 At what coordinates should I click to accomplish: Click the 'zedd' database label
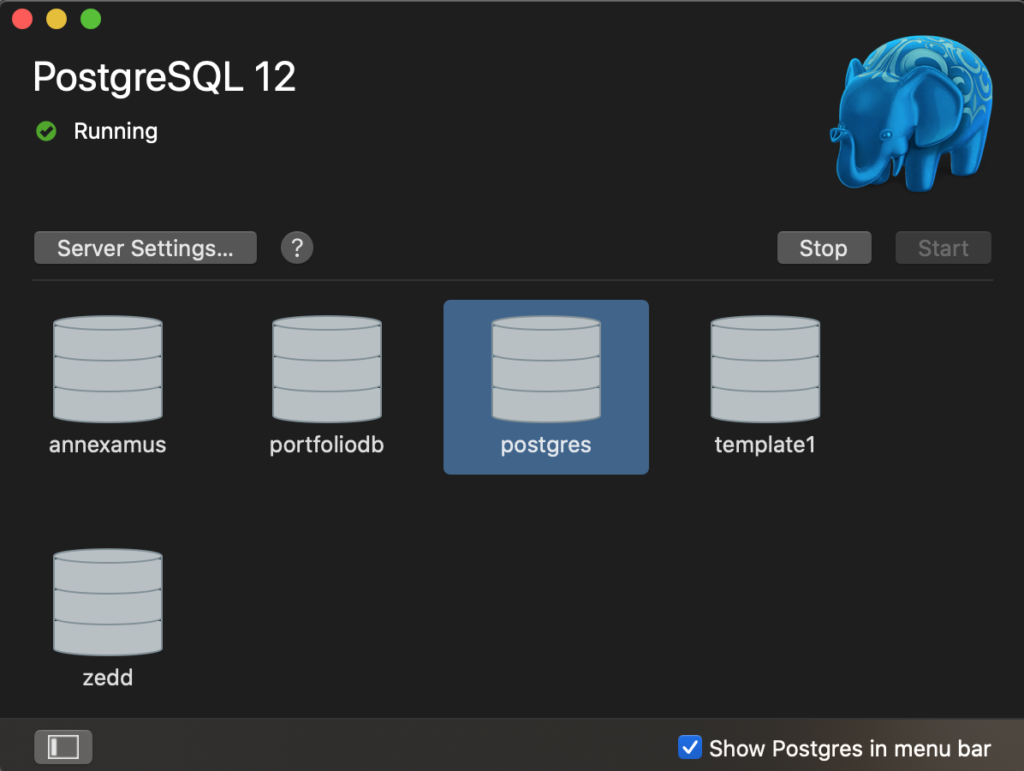click(x=108, y=678)
